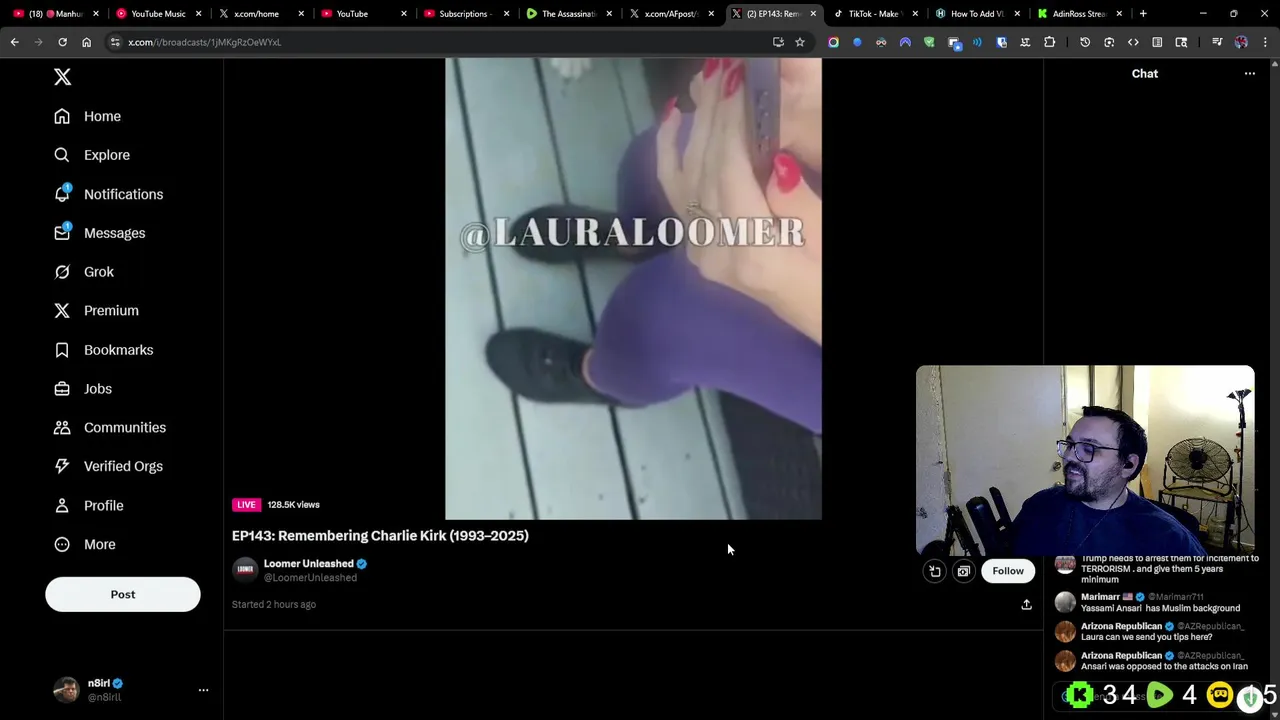Image resolution: width=1280 pixels, height=720 pixels.
Task: Open a new browser tab
Action: pyautogui.click(x=1143, y=14)
